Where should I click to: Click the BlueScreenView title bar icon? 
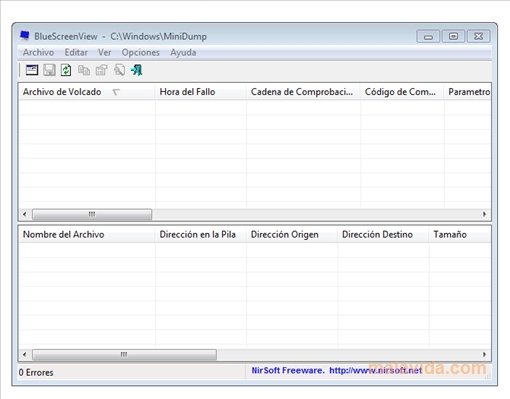click(x=25, y=35)
